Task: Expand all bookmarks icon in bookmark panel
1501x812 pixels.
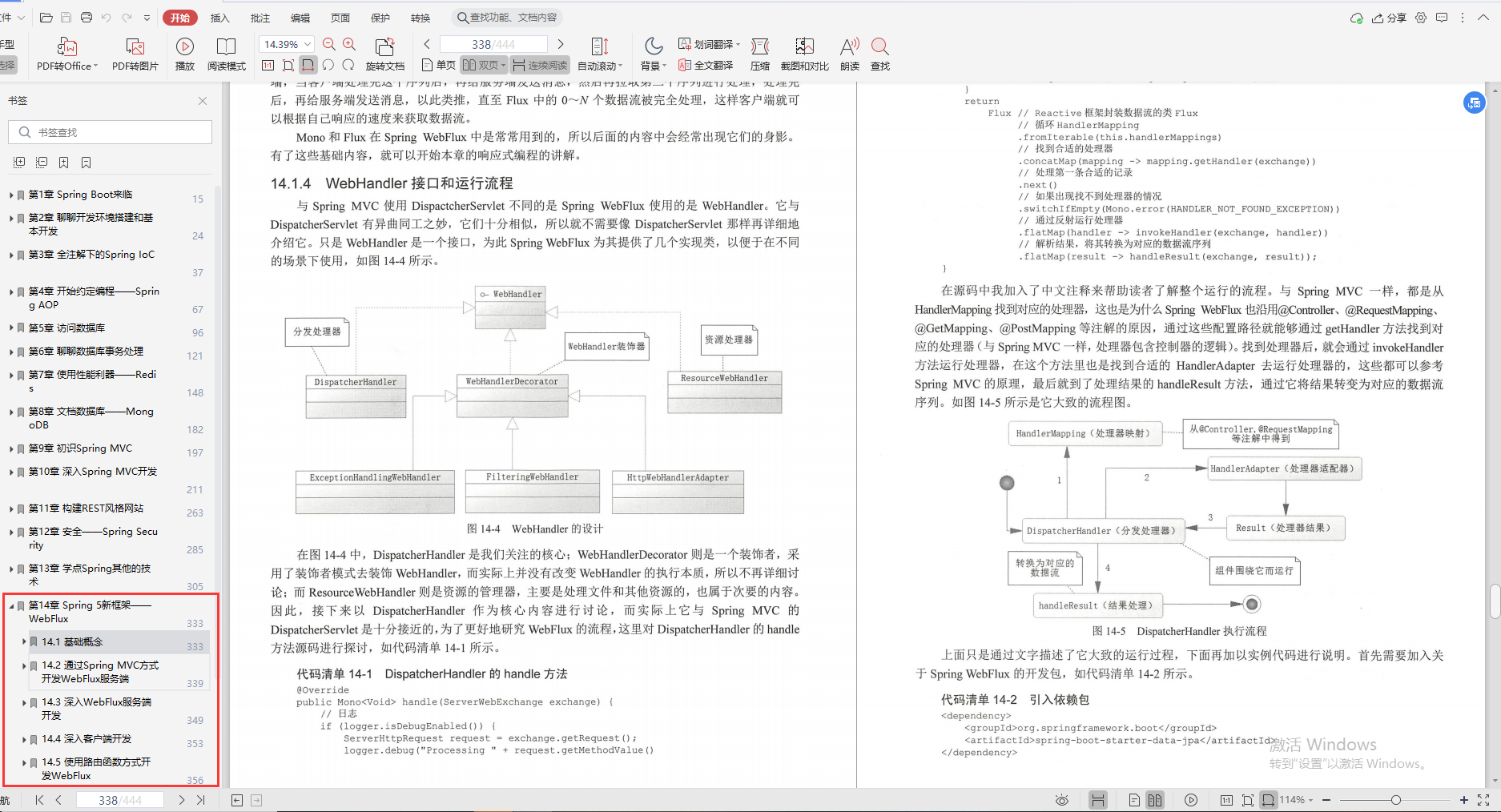Action: pyautogui.click(x=19, y=163)
